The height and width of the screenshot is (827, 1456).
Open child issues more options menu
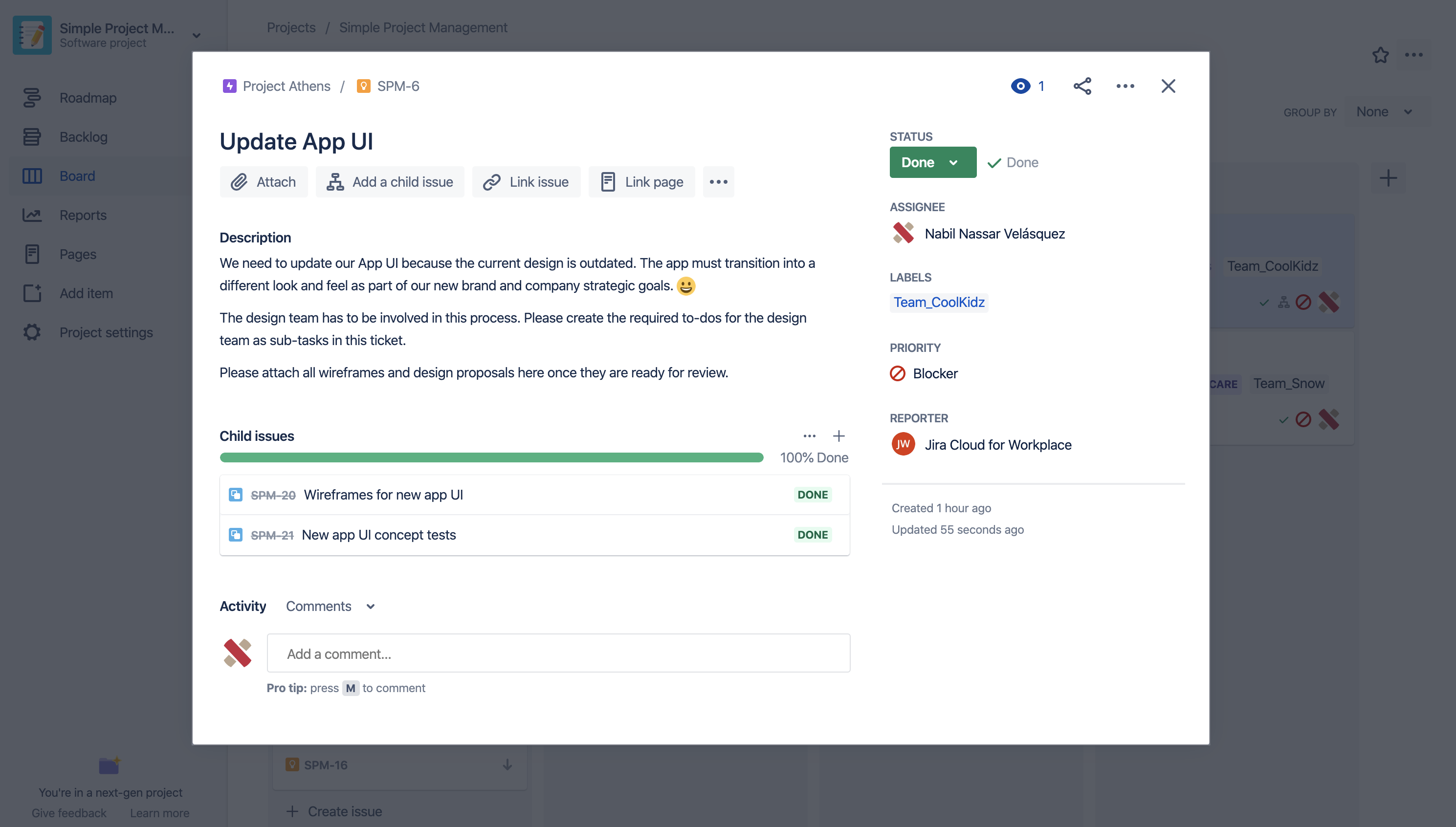point(809,435)
